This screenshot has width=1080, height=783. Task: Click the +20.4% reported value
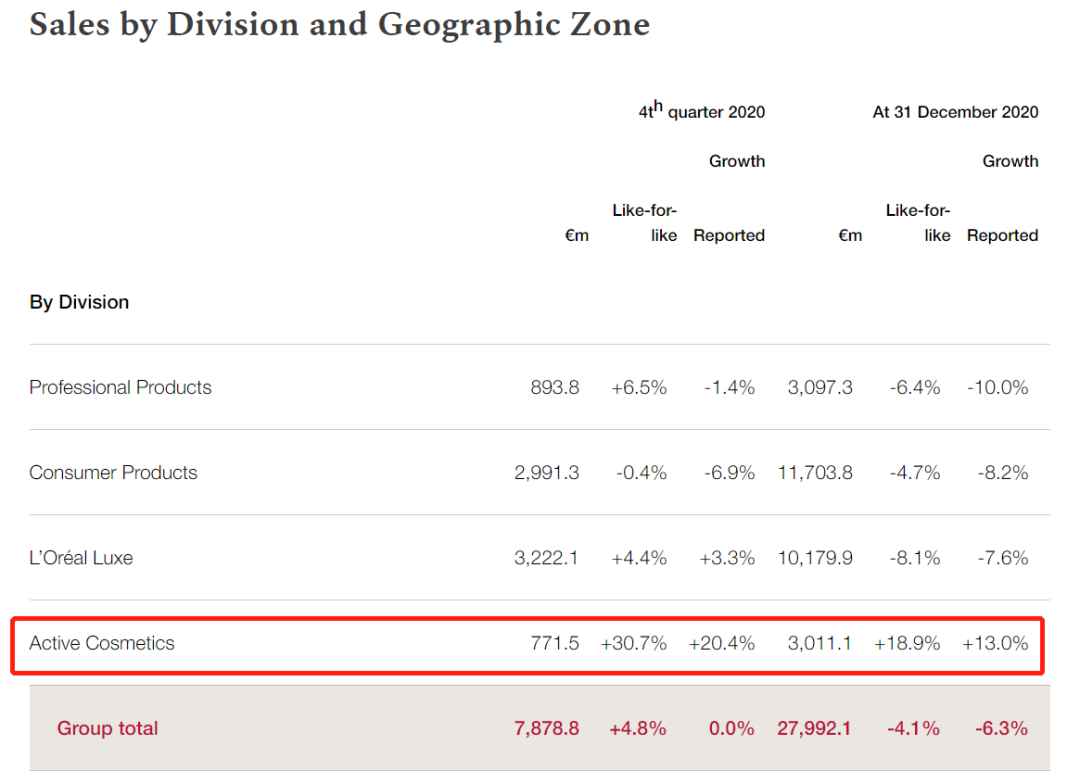(x=722, y=643)
